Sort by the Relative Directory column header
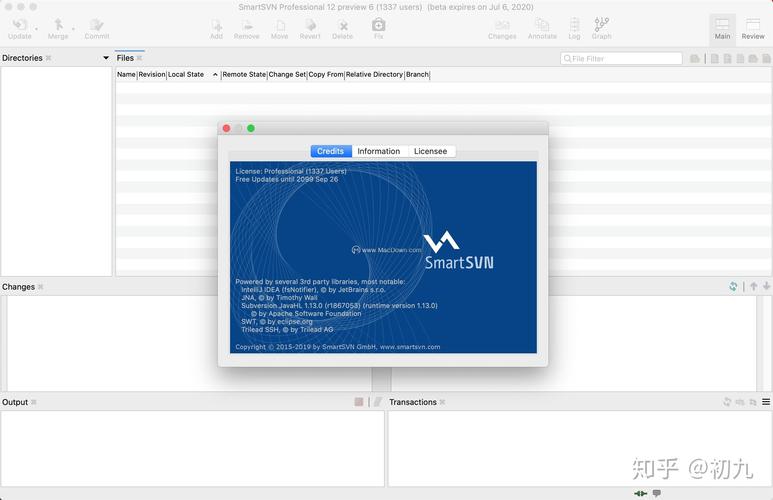The height and width of the screenshot is (500, 773). (374, 74)
